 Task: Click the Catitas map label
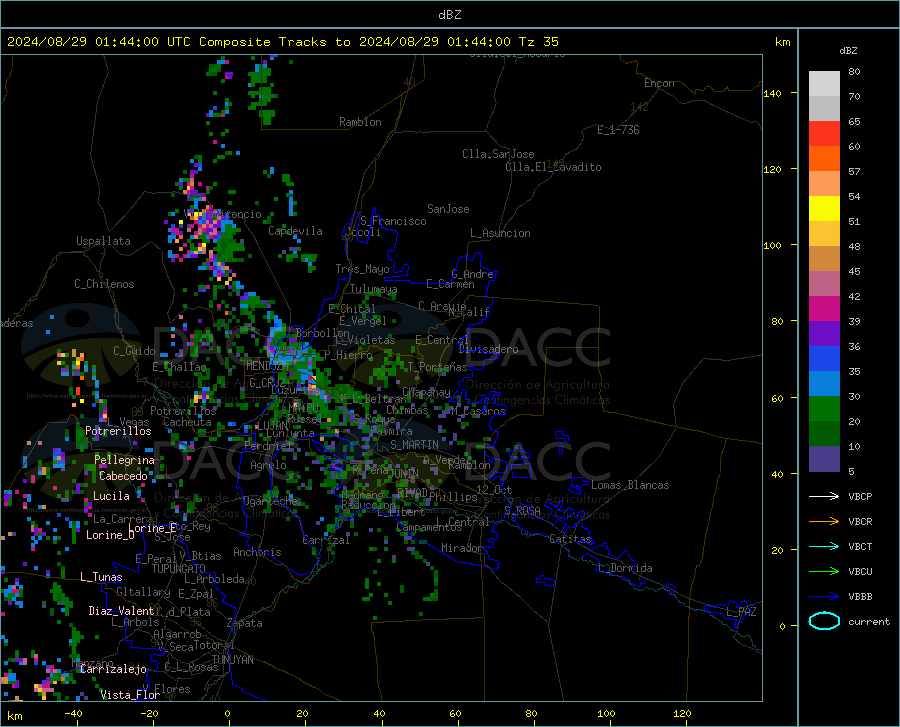tap(570, 539)
